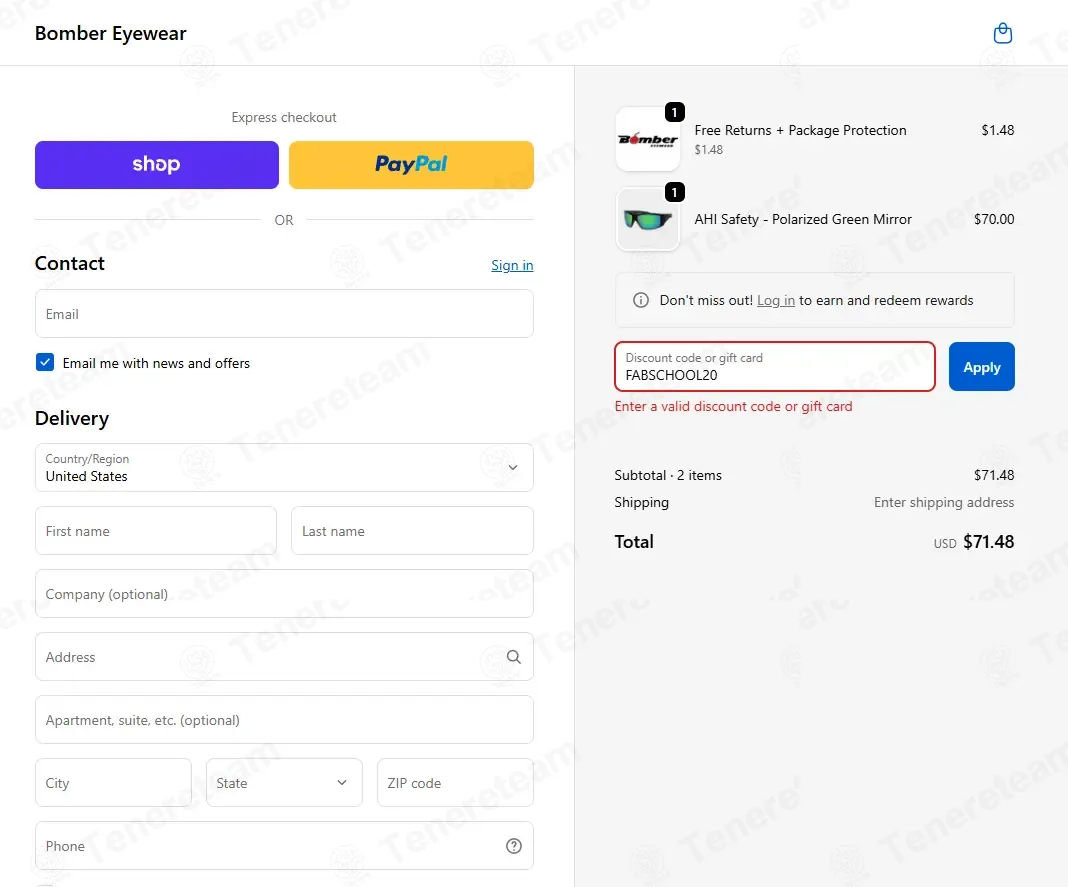Uncheck Email me with news and offers
1068x887 pixels.
click(x=45, y=362)
